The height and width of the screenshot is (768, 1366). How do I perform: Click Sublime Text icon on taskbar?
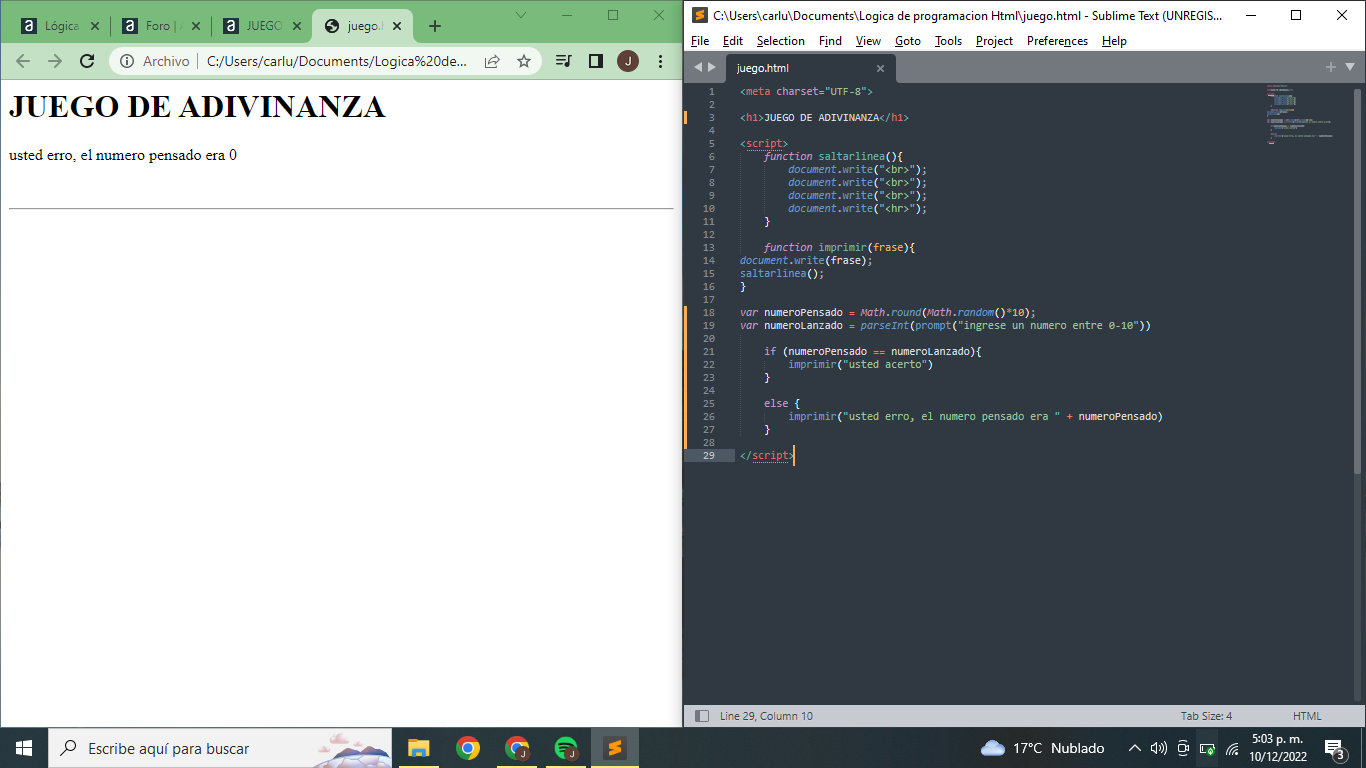coord(615,748)
